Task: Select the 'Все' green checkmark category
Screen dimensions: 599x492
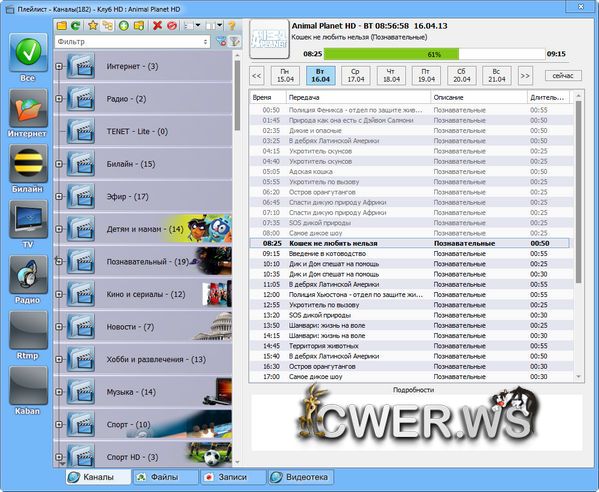Action: coord(28,53)
